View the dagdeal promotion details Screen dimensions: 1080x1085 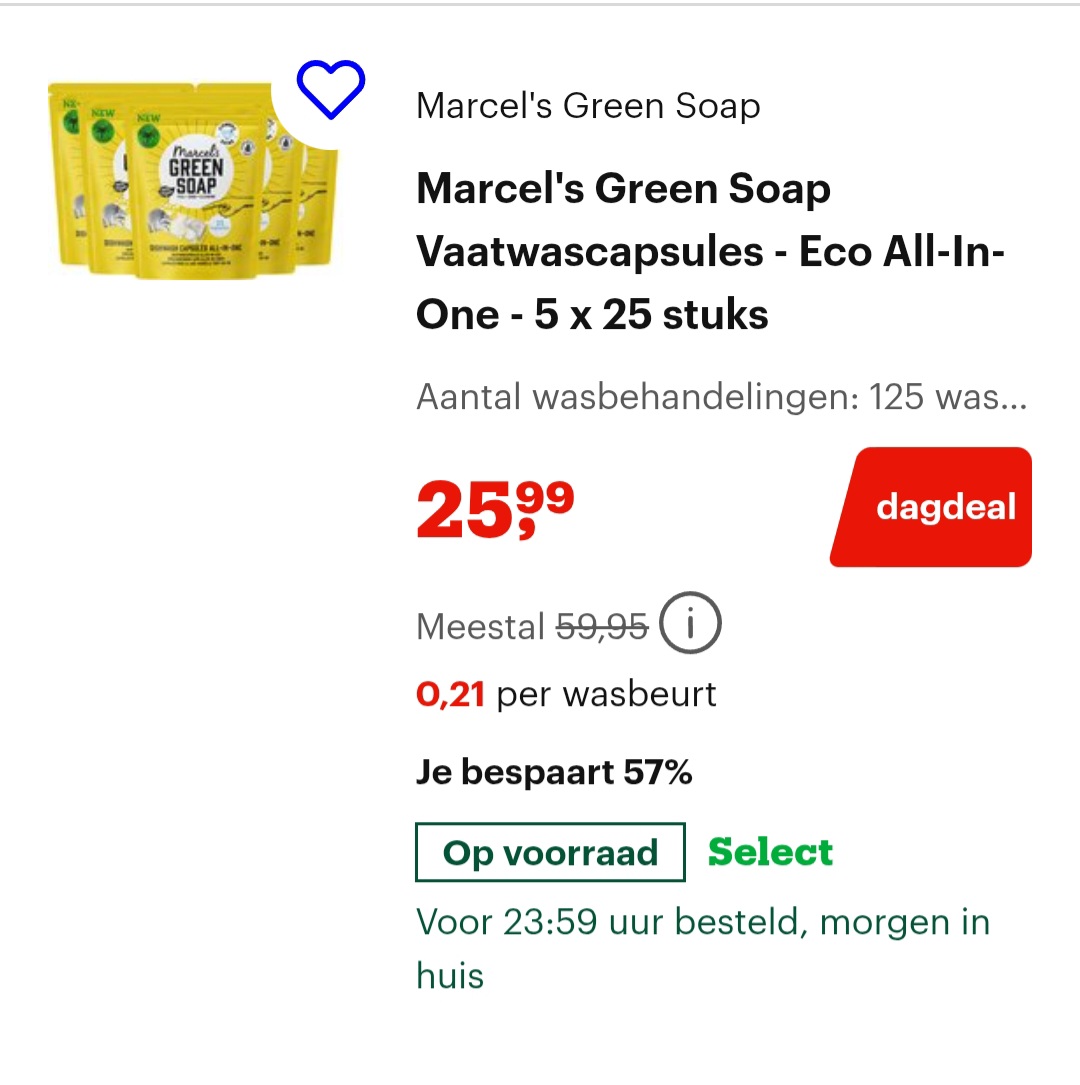pyautogui.click(x=929, y=506)
